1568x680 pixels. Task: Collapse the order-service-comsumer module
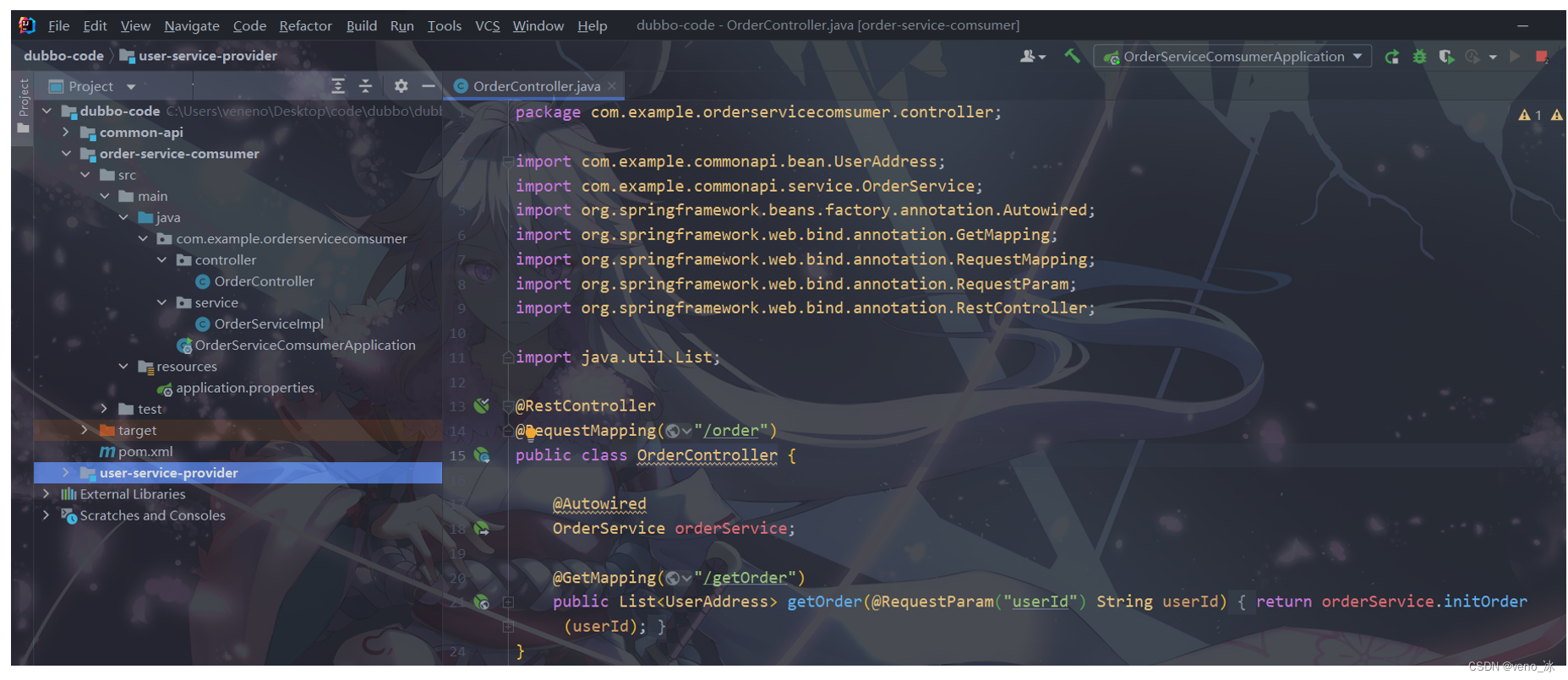(66, 154)
